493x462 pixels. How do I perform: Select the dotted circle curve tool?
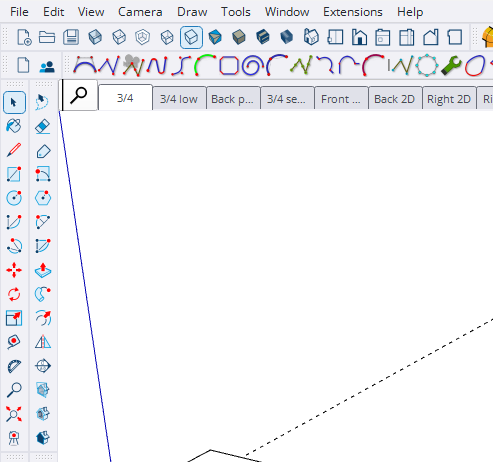click(x=427, y=65)
